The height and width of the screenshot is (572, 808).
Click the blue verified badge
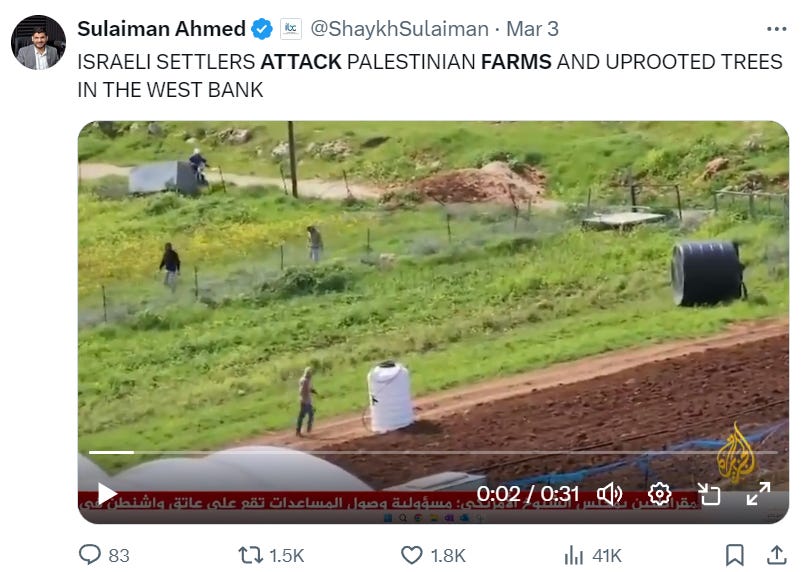[262, 29]
